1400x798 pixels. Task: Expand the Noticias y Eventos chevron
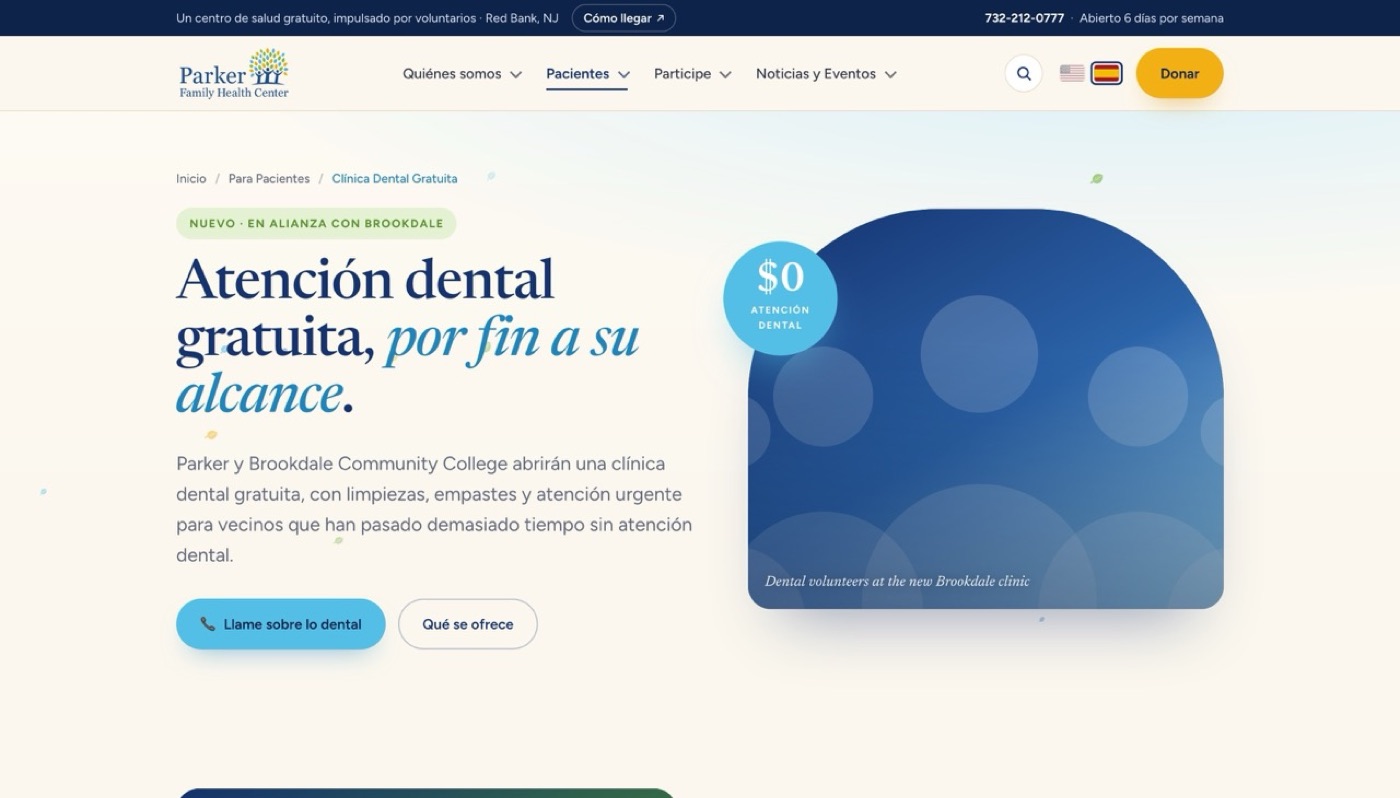point(890,74)
